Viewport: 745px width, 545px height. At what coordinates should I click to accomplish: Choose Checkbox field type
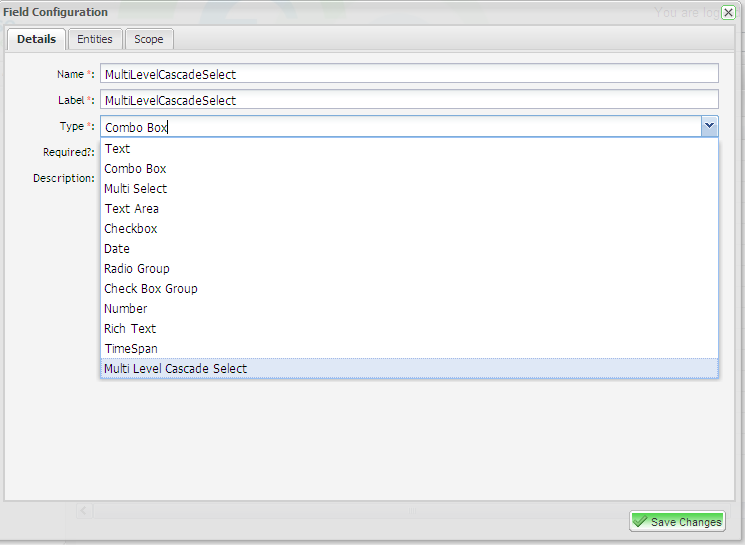click(130, 229)
